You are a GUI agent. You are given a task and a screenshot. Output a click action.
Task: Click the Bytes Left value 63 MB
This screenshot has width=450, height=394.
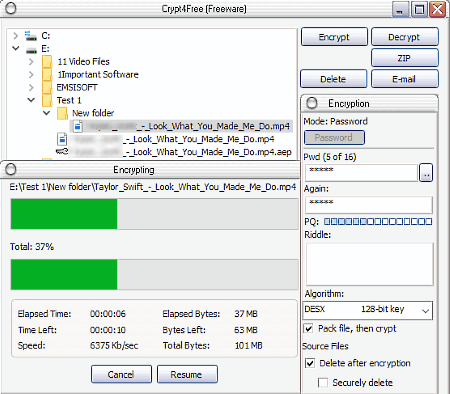pos(246,330)
